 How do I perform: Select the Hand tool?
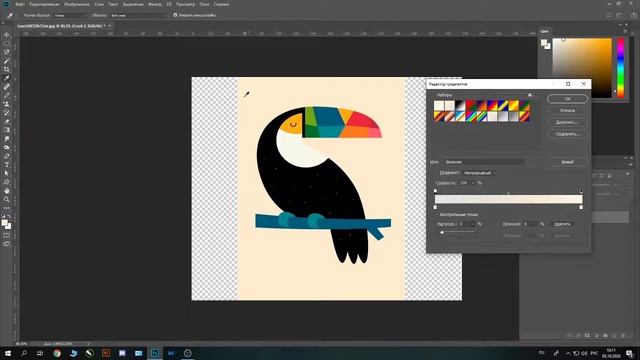click(x=7, y=191)
